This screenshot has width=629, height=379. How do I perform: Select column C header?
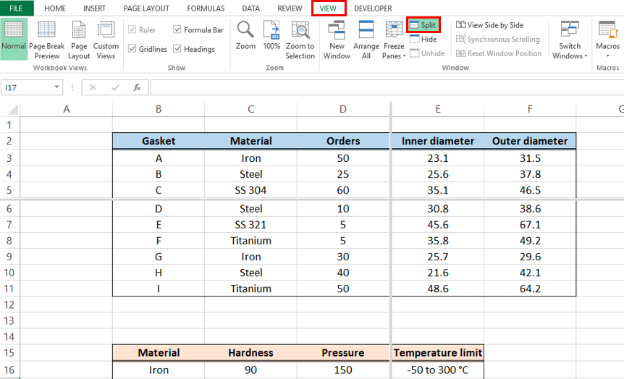pos(251,109)
